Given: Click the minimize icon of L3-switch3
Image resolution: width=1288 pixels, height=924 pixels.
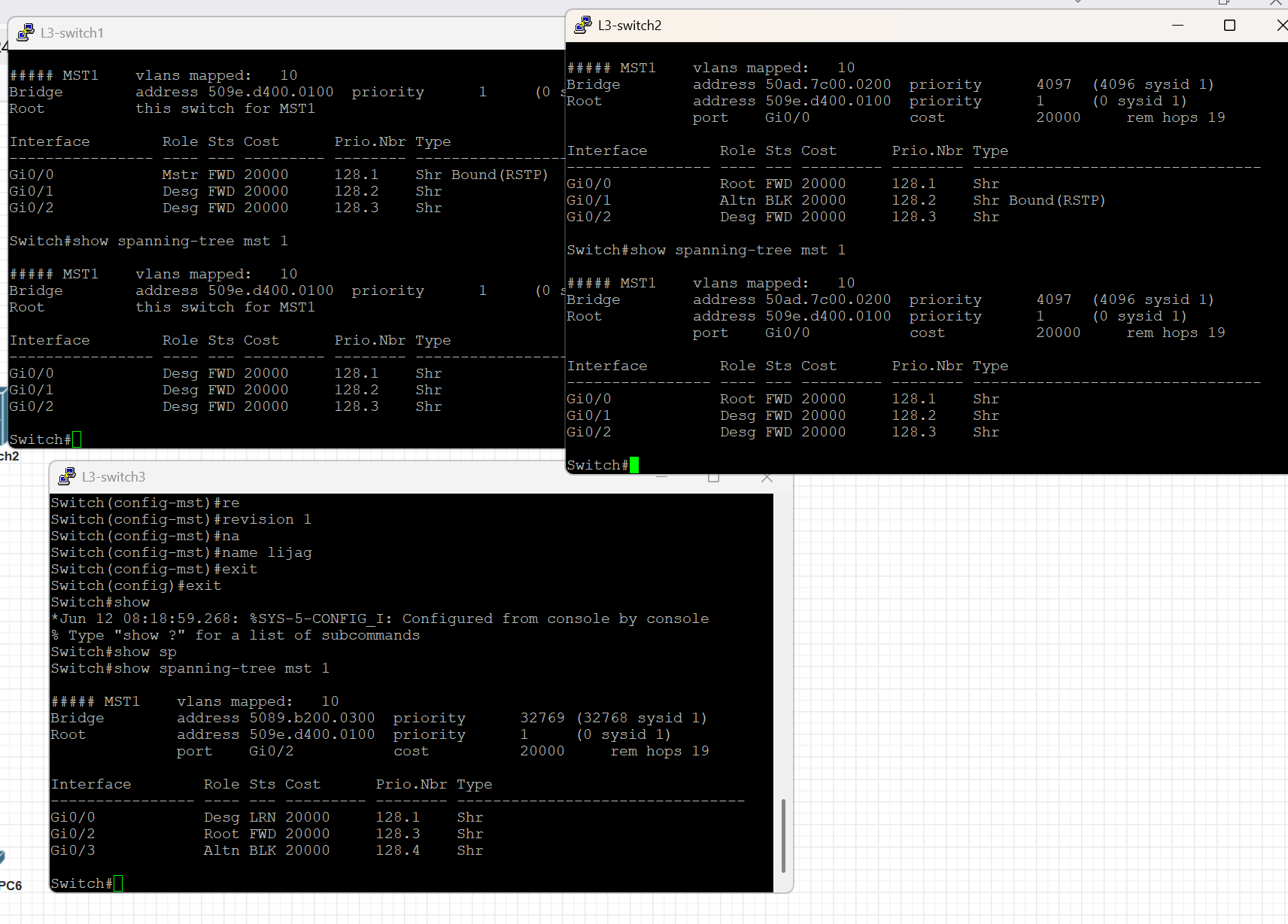Looking at the screenshot, I should (x=663, y=479).
